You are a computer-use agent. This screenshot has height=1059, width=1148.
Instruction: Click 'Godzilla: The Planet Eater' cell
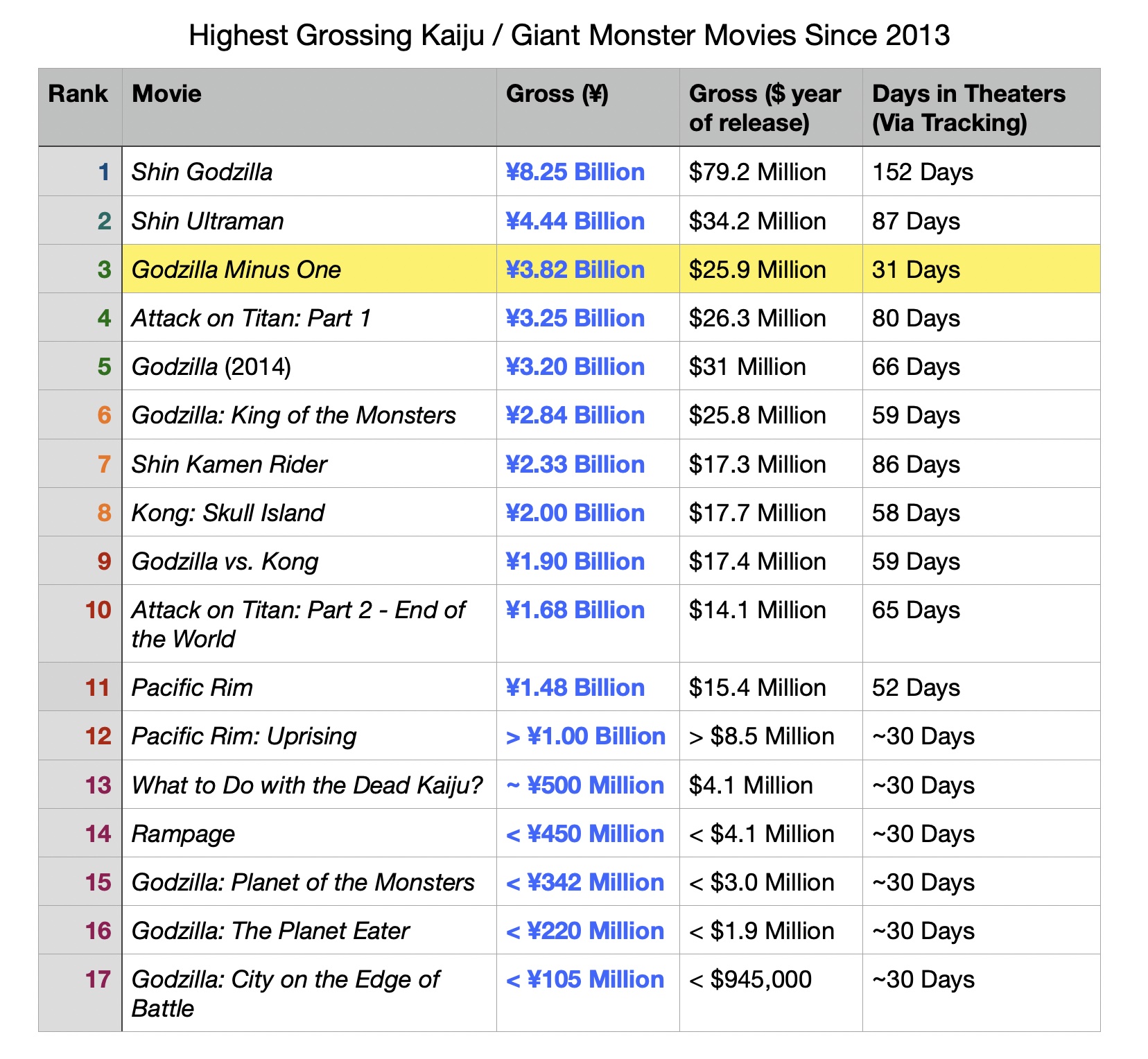click(309, 930)
